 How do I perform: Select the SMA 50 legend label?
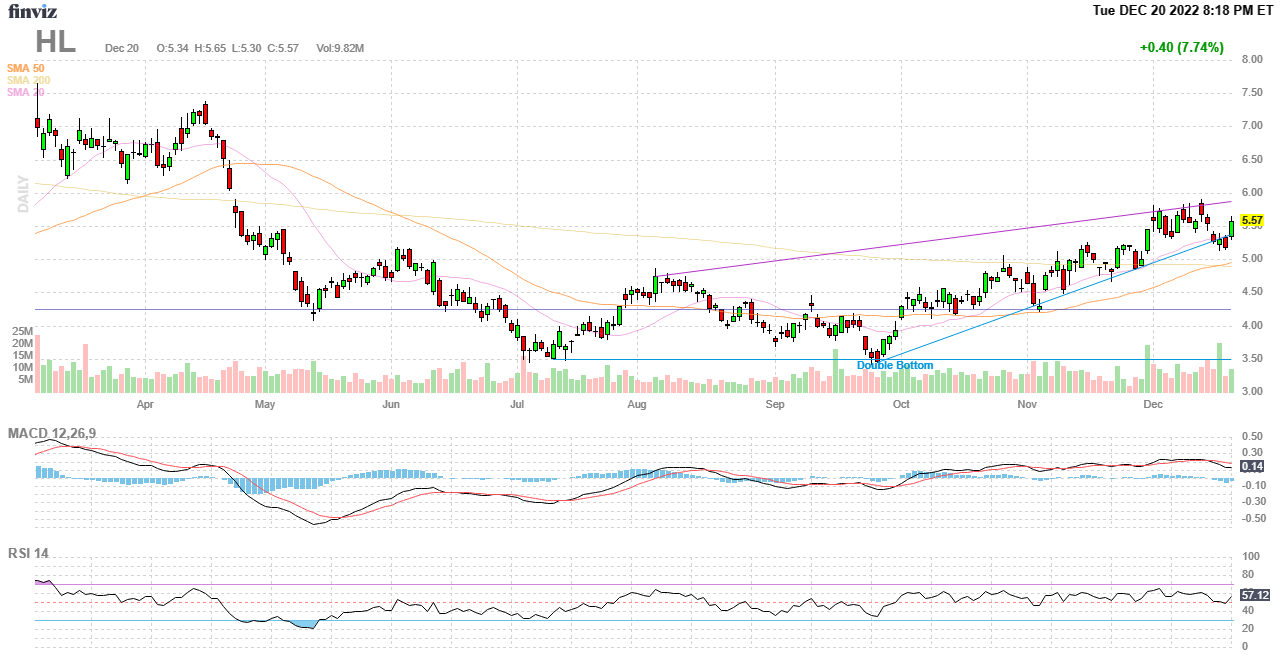click(x=25, y=68)
